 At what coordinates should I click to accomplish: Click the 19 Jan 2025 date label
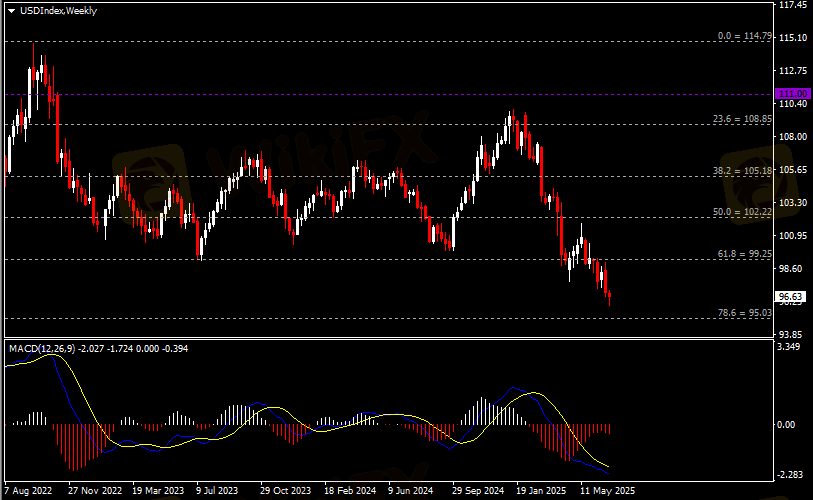point(541,491)
